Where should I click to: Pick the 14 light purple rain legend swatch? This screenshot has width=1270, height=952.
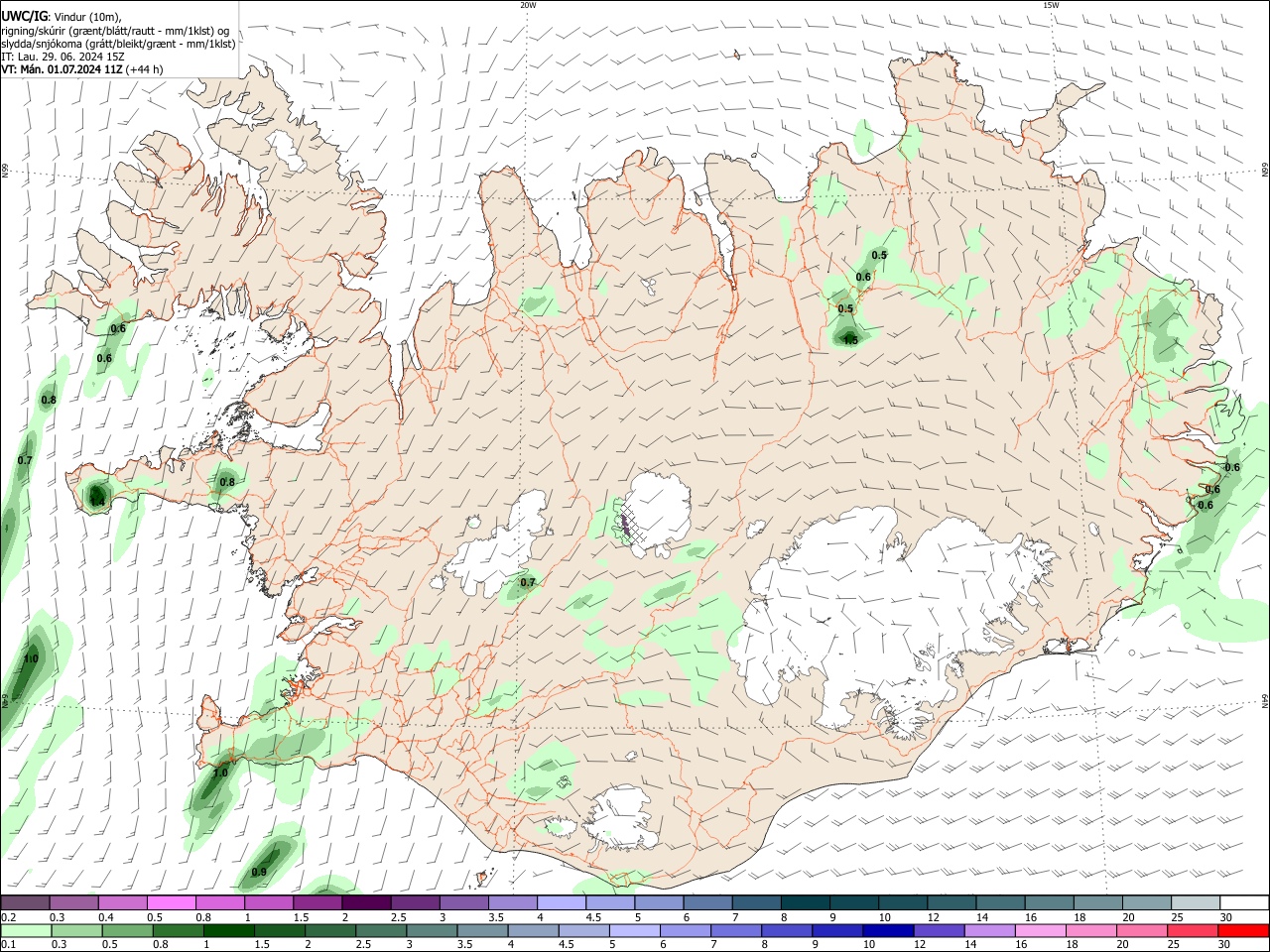pos(989,930)
